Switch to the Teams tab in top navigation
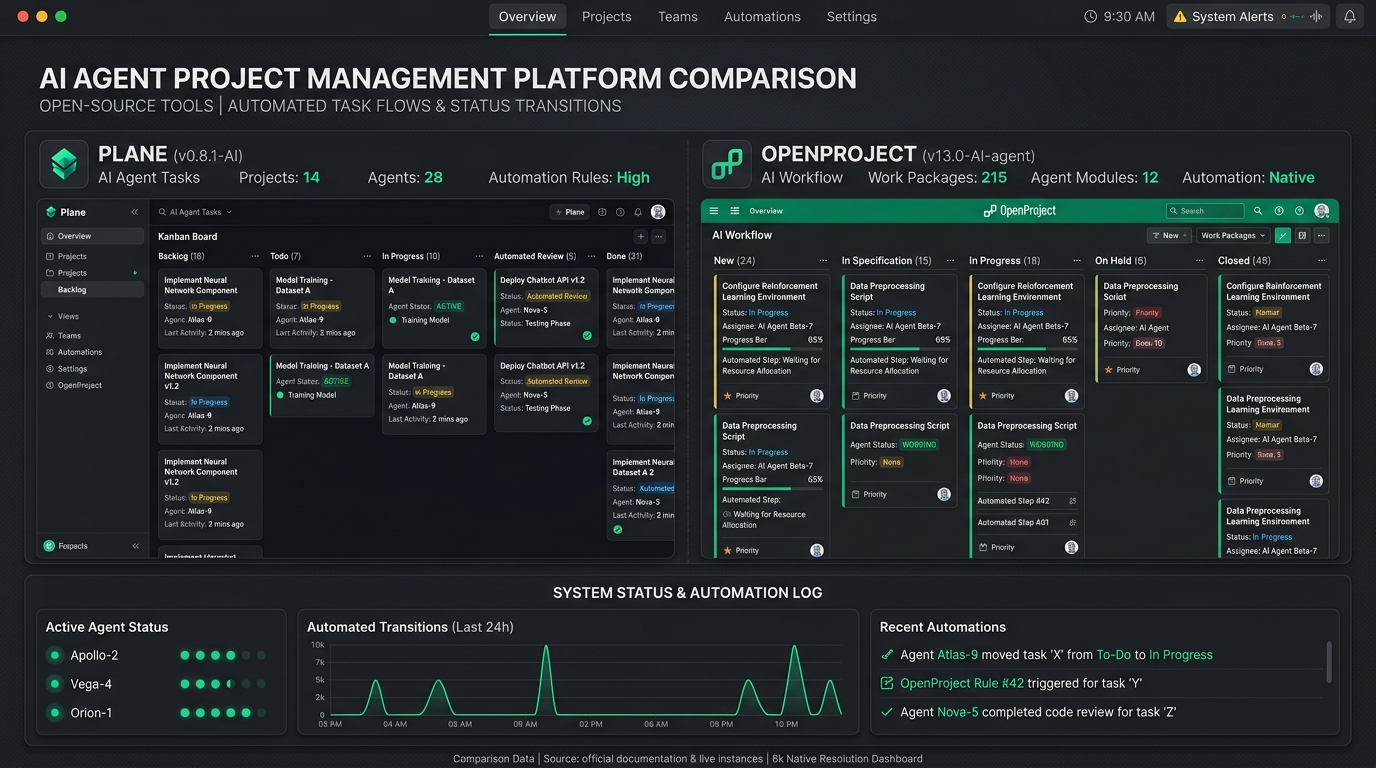Viewport: 1376px width, 768px height. (678, 17)
